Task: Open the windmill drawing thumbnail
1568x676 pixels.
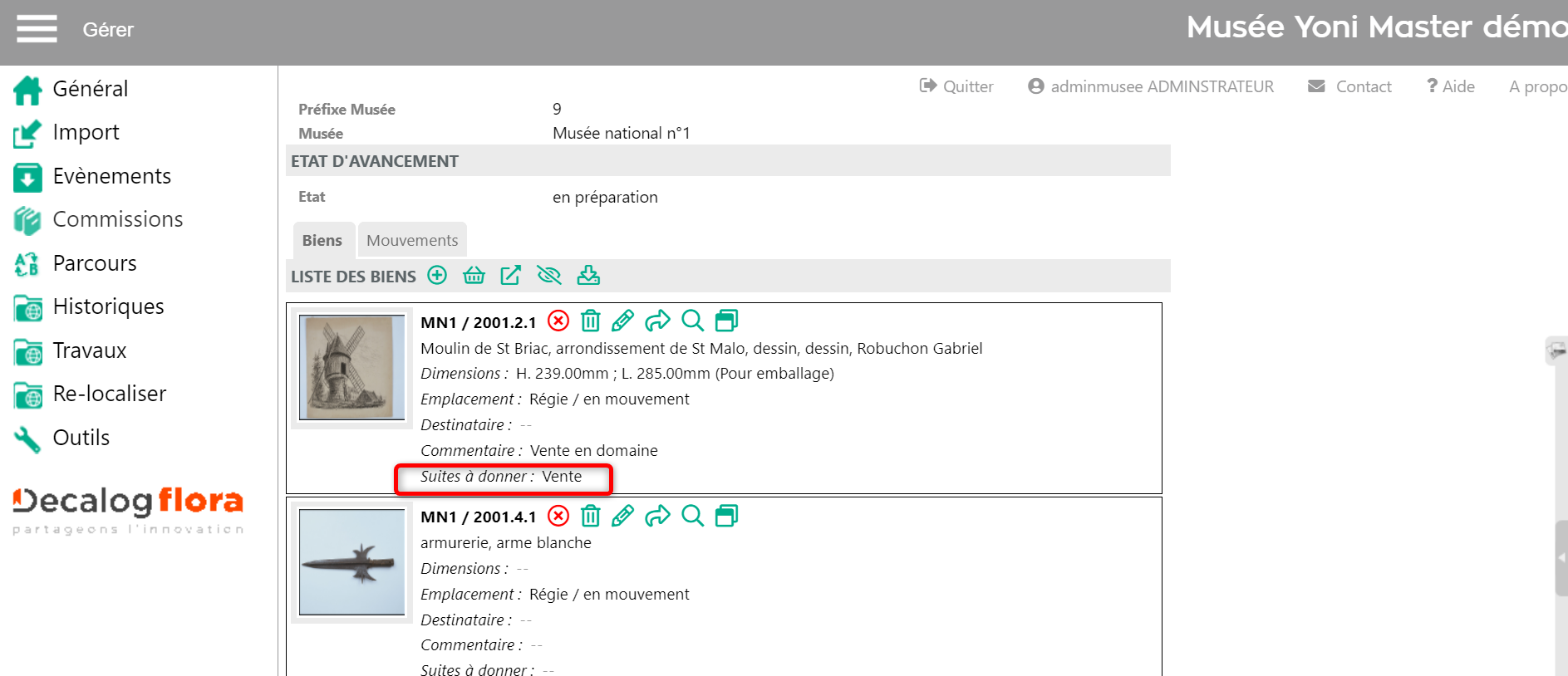Action: coord(351,368)
